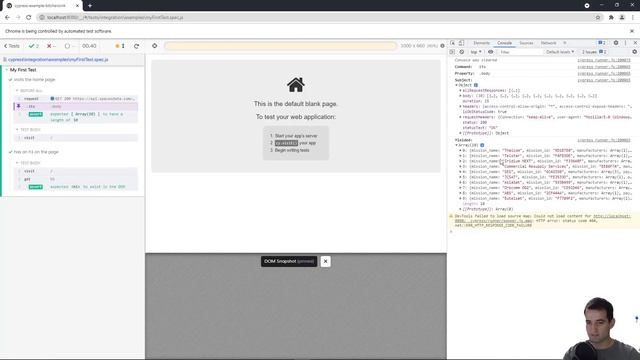This screenshot has height=360, width=640.
Task: Expand the requestHeaders property
Action: coord(460,117)
